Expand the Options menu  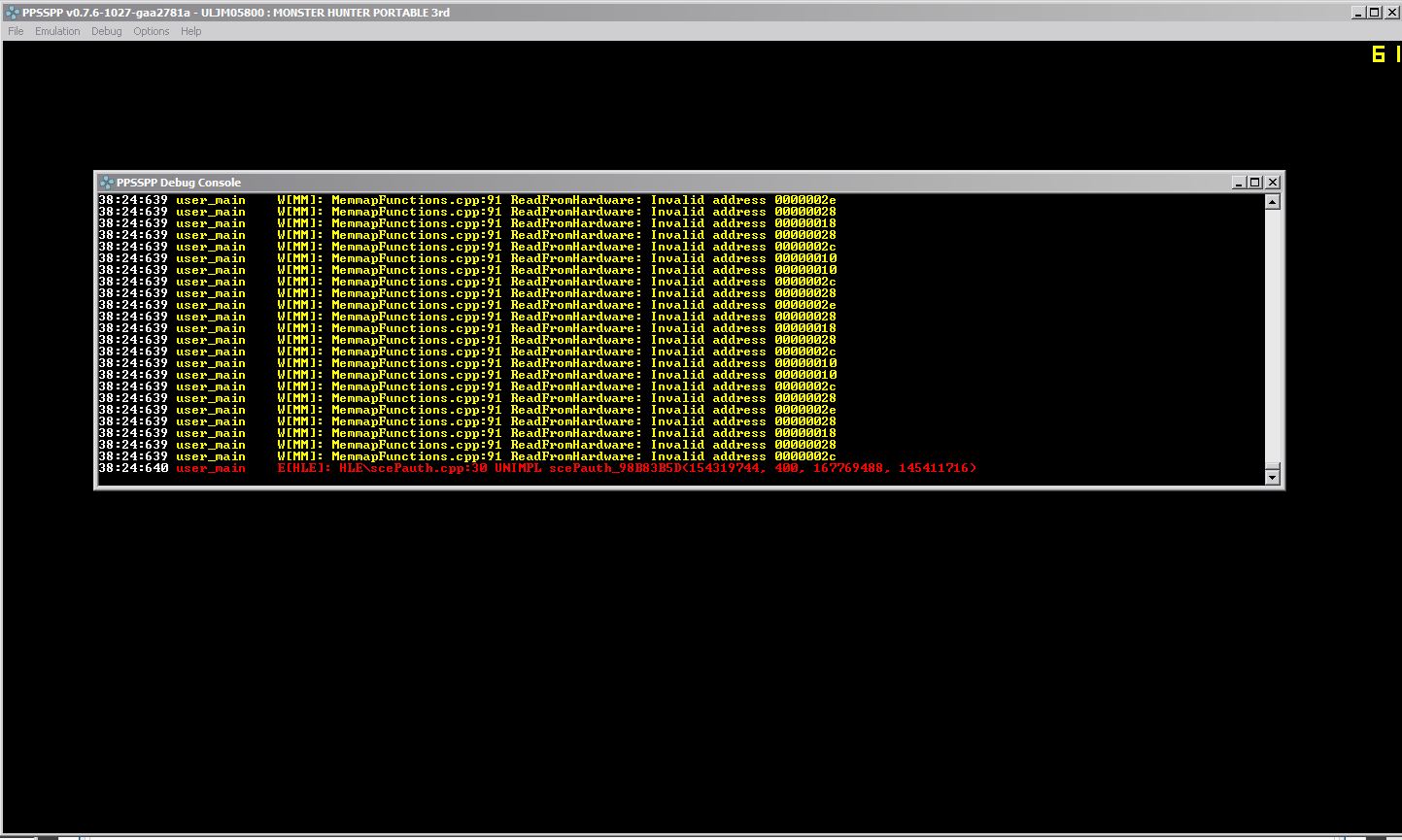point(152,31)
